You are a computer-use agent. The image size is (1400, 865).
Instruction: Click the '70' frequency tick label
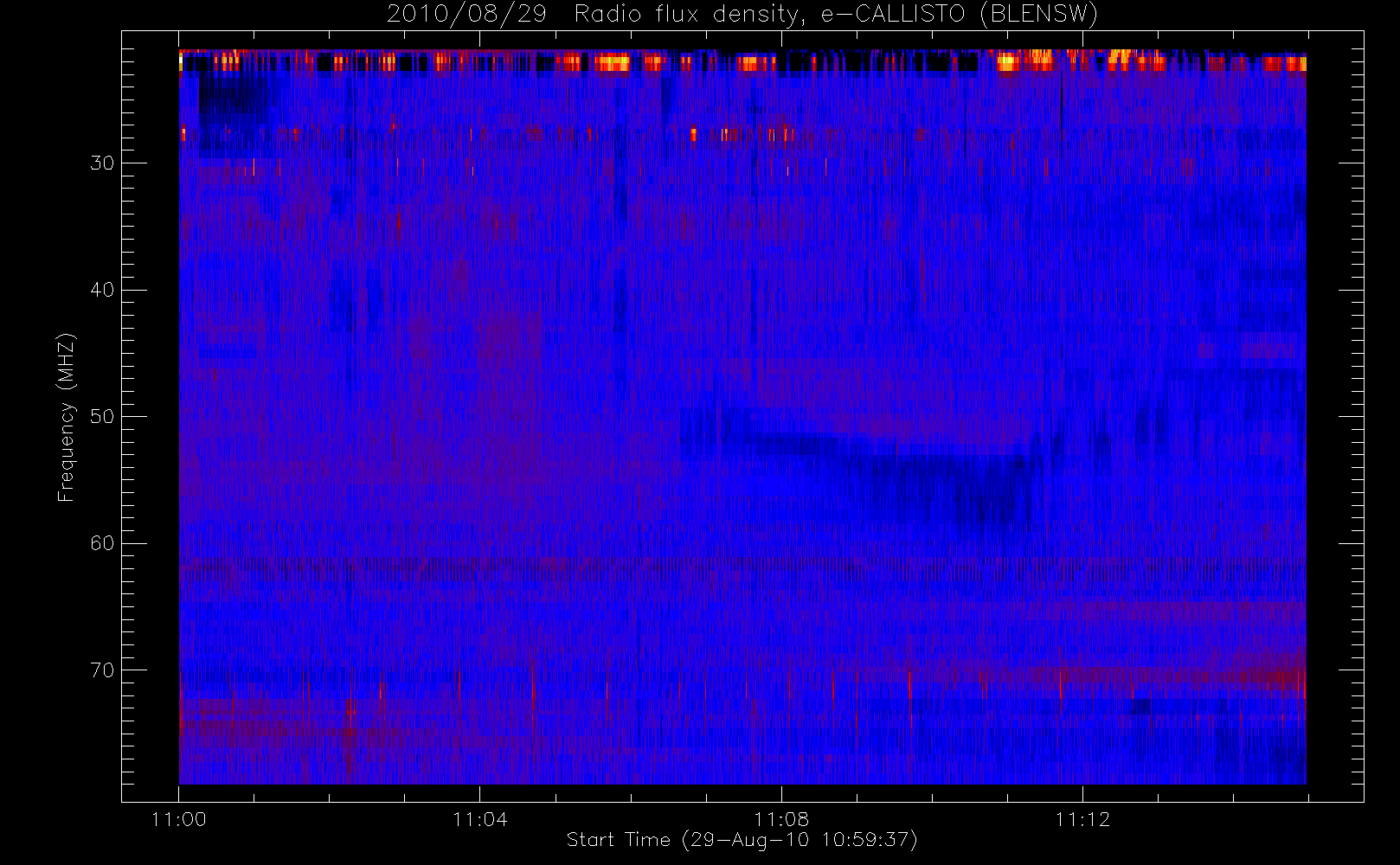(102, 670)
